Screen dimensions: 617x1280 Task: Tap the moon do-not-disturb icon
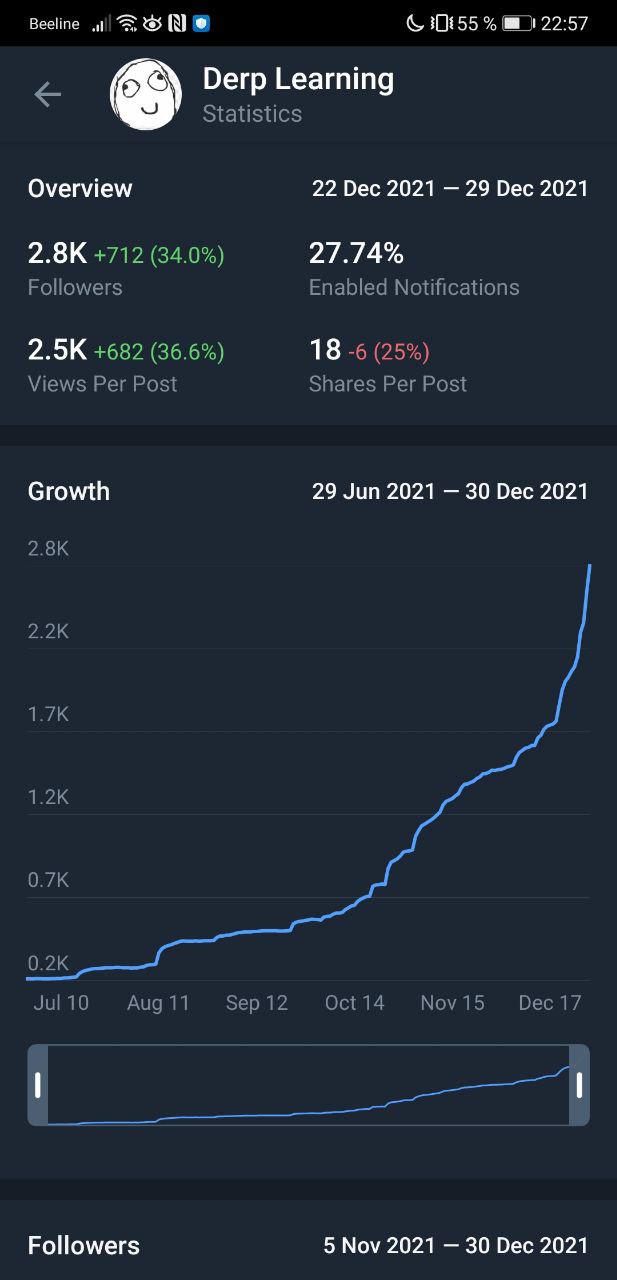click(x=415, y=23)
